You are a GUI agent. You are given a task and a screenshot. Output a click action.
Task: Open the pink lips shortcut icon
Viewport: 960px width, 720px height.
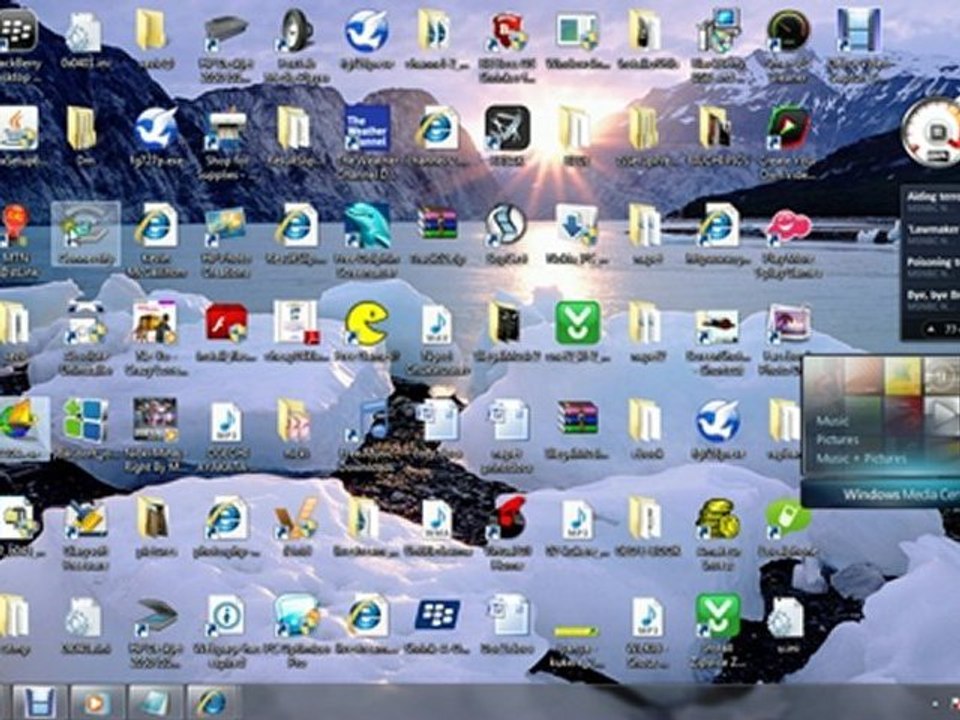789,225
